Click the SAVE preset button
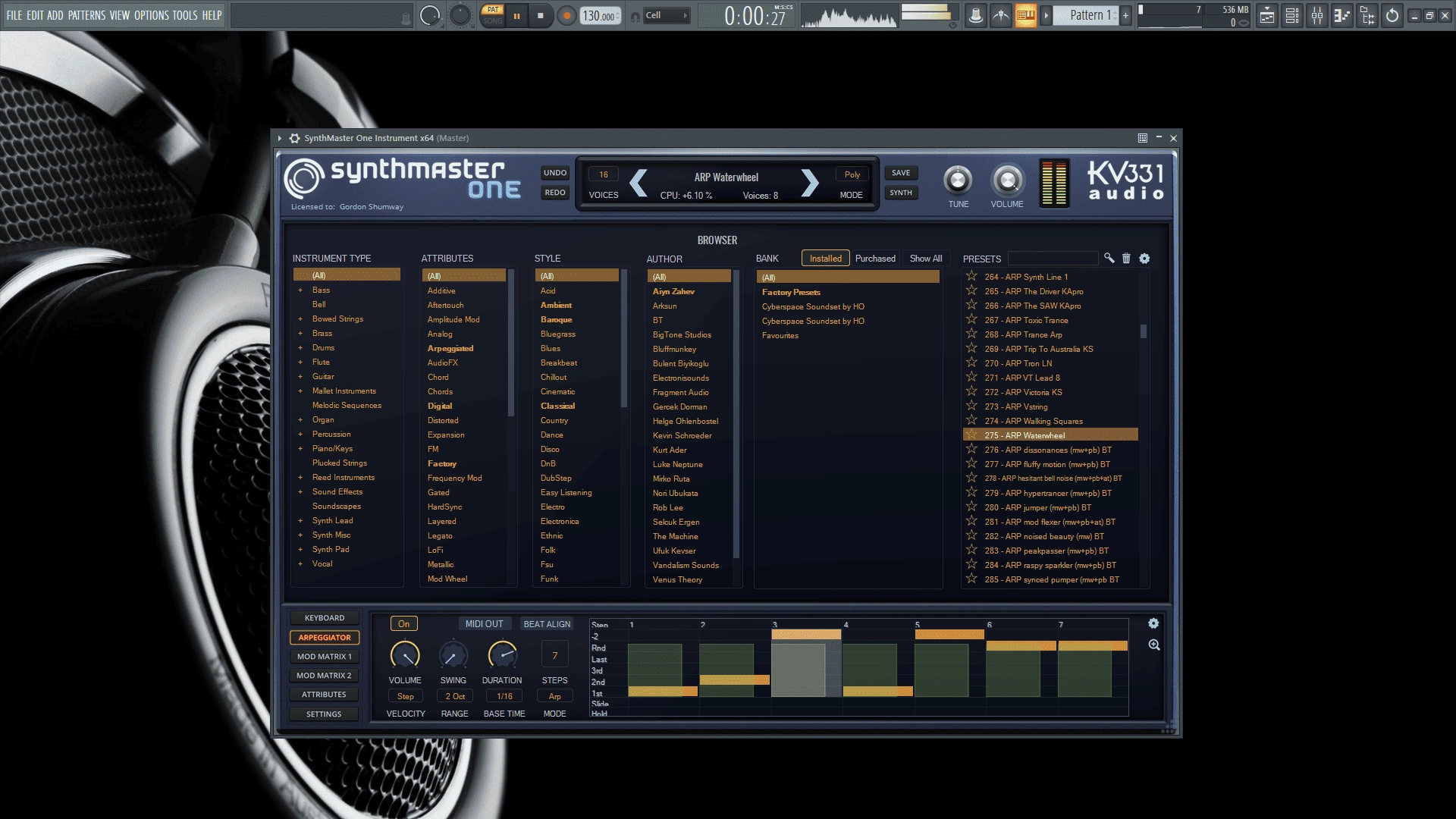Image resolution: width=1456 pixels, height=819 pixels. tap(901, 173)
